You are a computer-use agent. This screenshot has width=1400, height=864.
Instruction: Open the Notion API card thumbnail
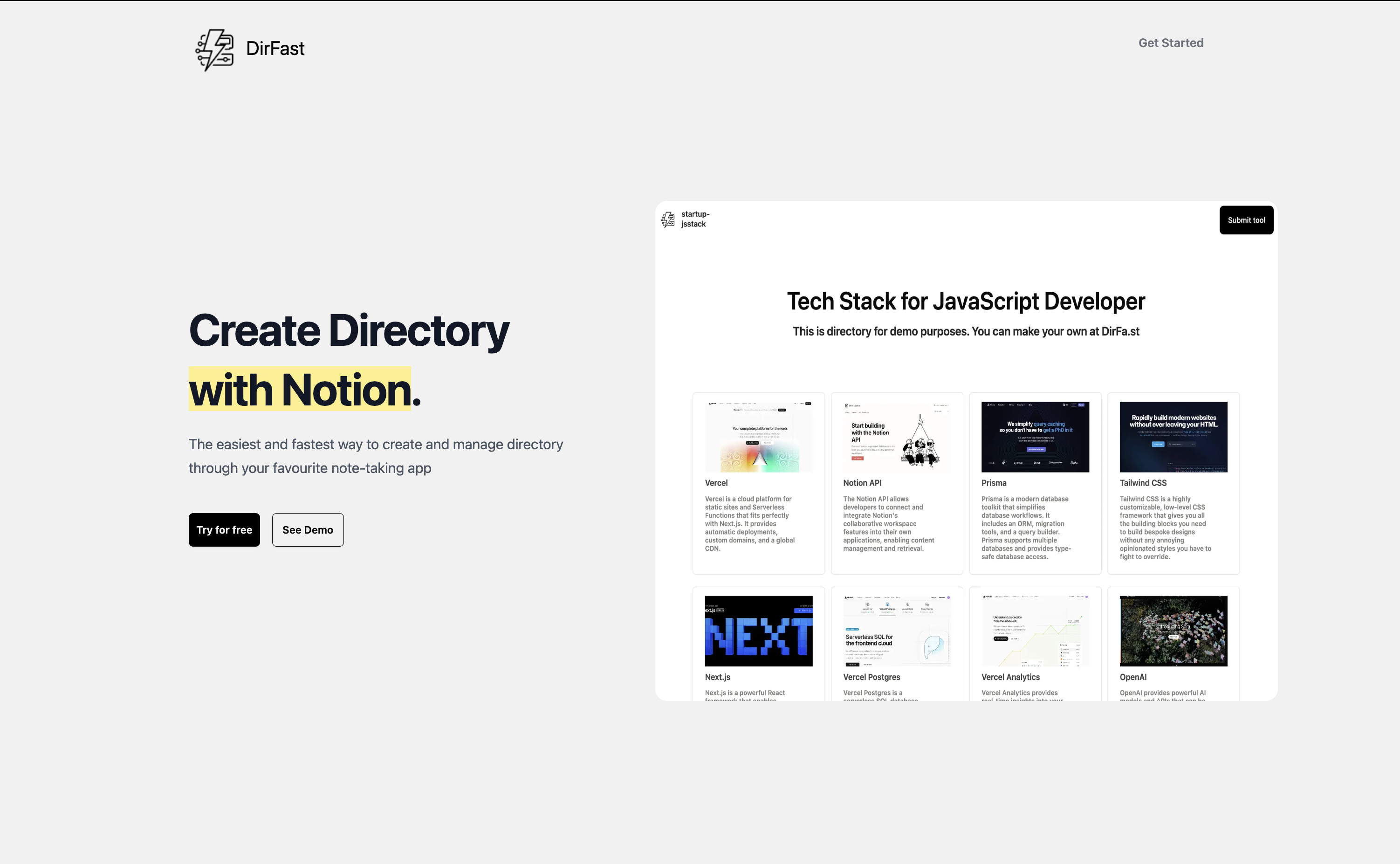point(897,437)
